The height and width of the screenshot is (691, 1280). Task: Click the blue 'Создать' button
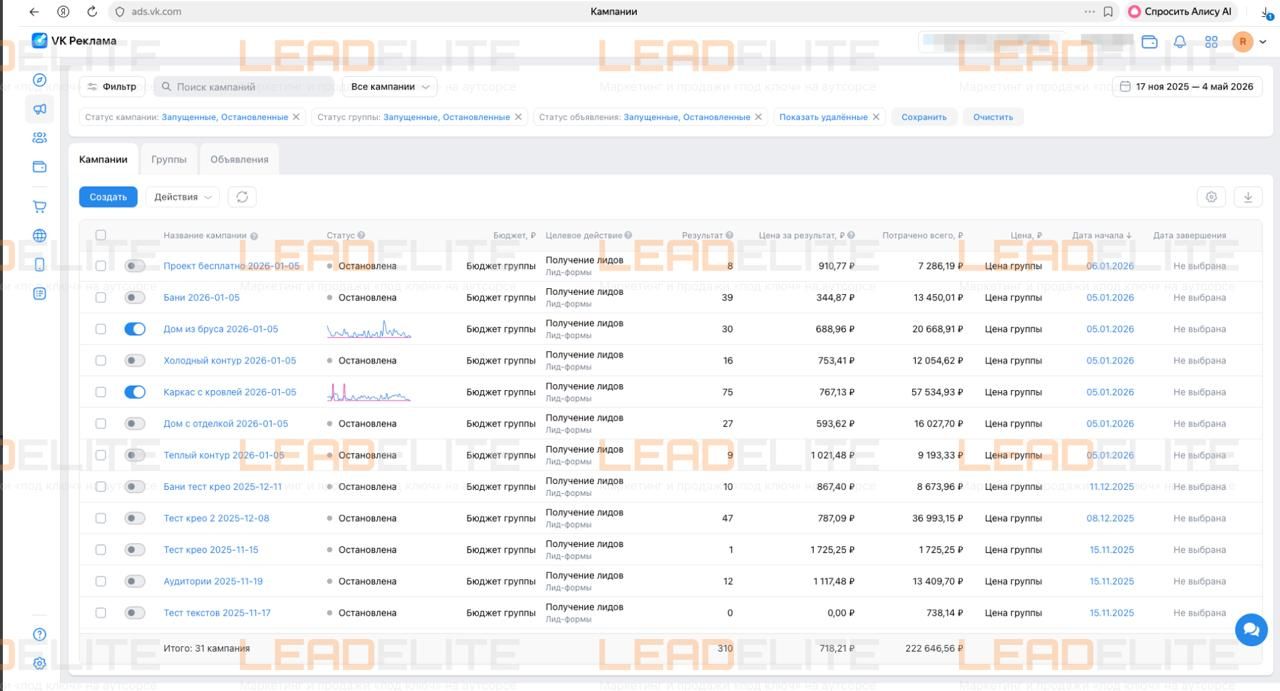(x=108, y=197)
